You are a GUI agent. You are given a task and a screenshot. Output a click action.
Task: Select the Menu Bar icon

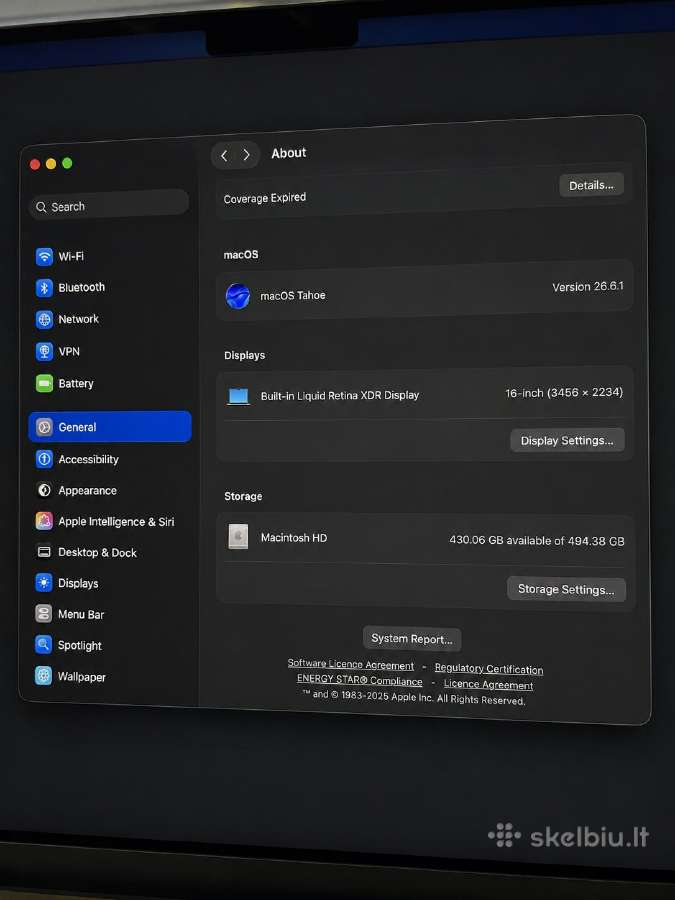(x=44, y=614)
